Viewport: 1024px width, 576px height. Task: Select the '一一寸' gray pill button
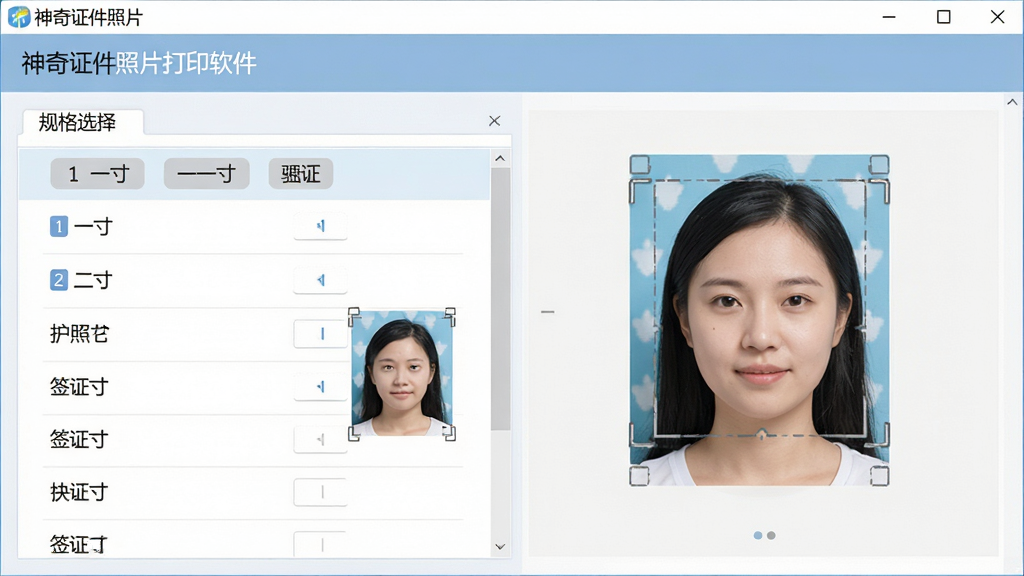coord(206,174)
